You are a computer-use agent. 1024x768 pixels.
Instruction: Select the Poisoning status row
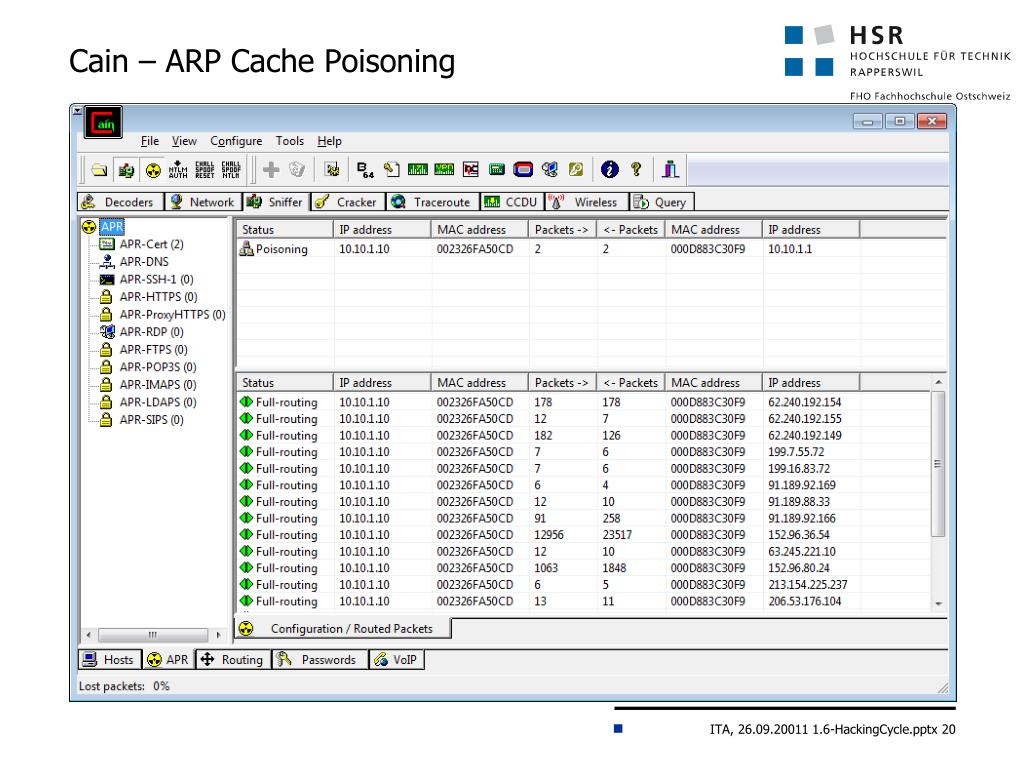[590, 249]
